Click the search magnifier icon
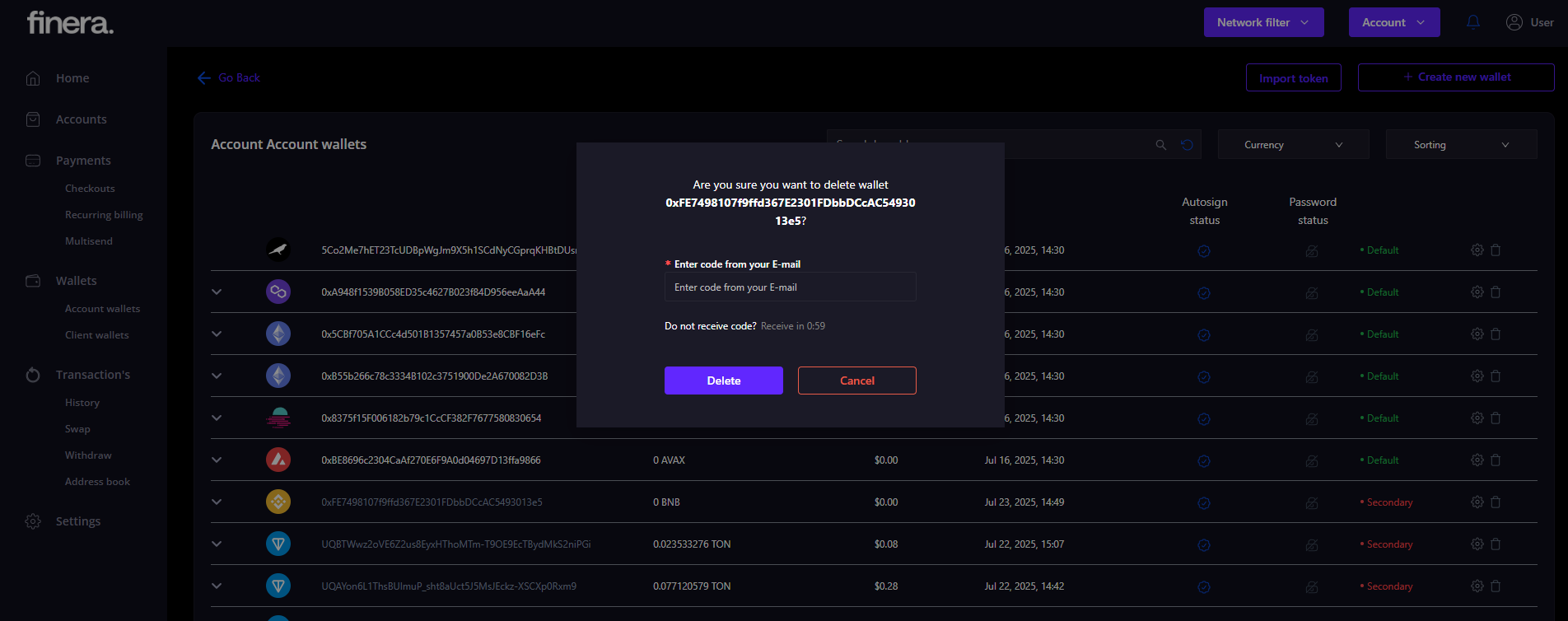The image size is (1568, 621). point(1161,145)
